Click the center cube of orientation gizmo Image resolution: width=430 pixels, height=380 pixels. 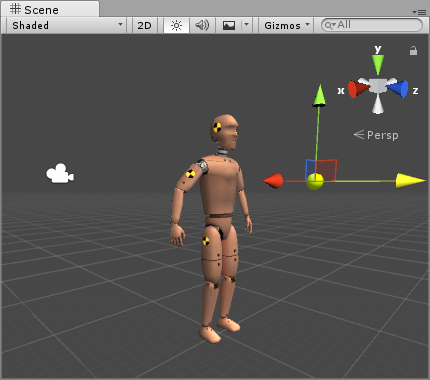point(378,86)
